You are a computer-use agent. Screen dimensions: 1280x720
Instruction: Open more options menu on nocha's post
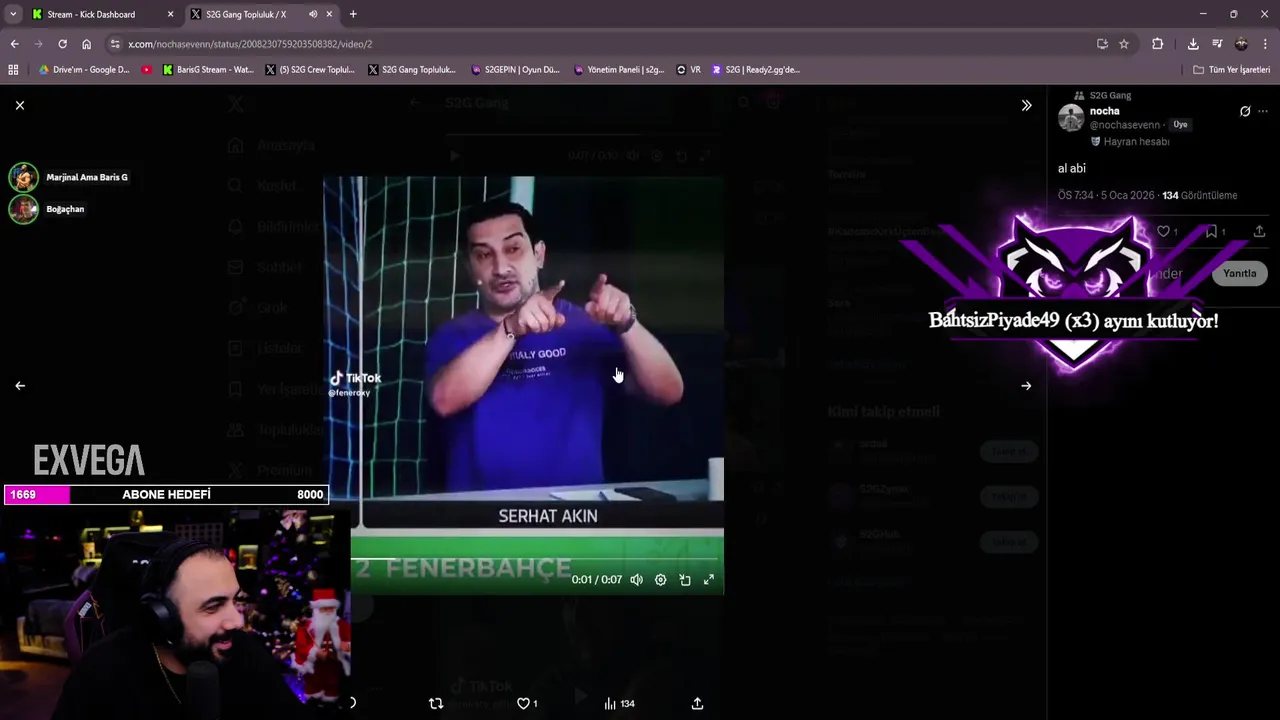pyautogui.click(x=1263, y=111)
